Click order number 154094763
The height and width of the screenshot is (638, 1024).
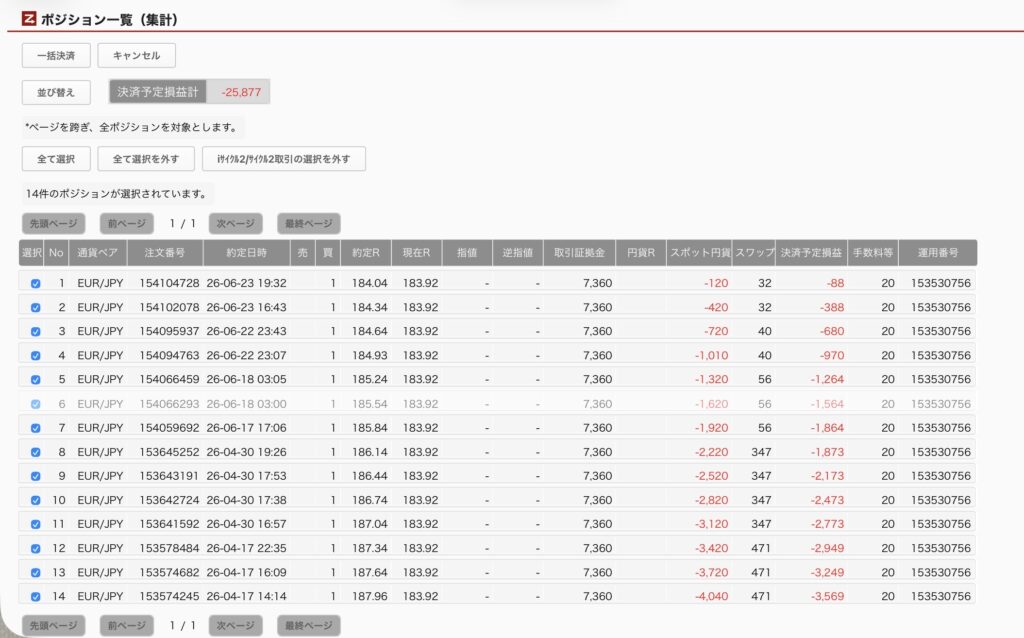(169, 356)
